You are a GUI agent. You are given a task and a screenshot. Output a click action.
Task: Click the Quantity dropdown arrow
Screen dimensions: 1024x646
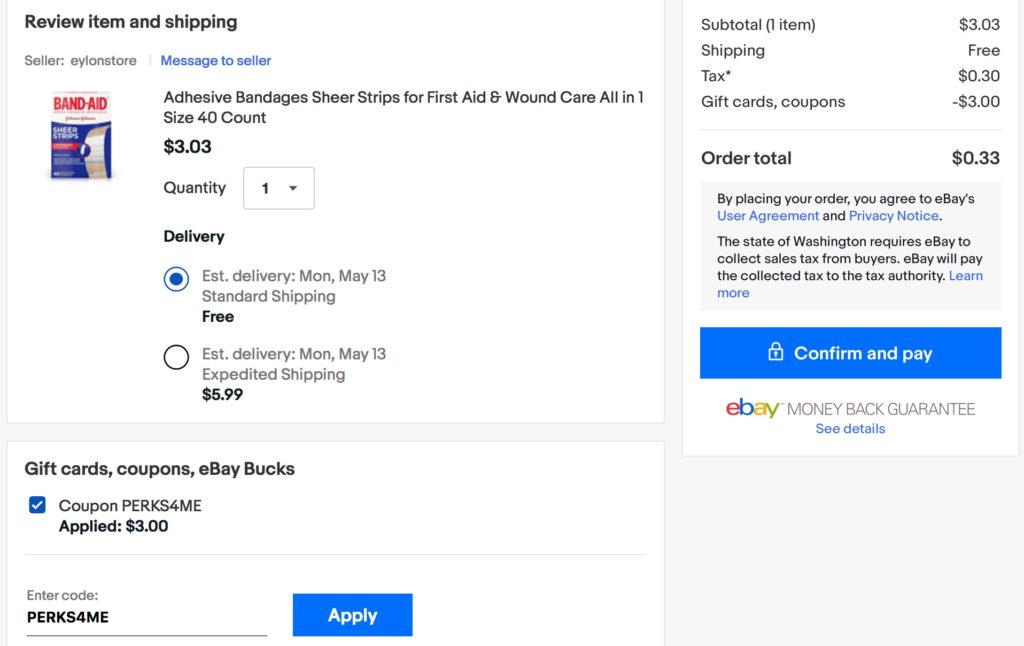[x=293, y=188]
